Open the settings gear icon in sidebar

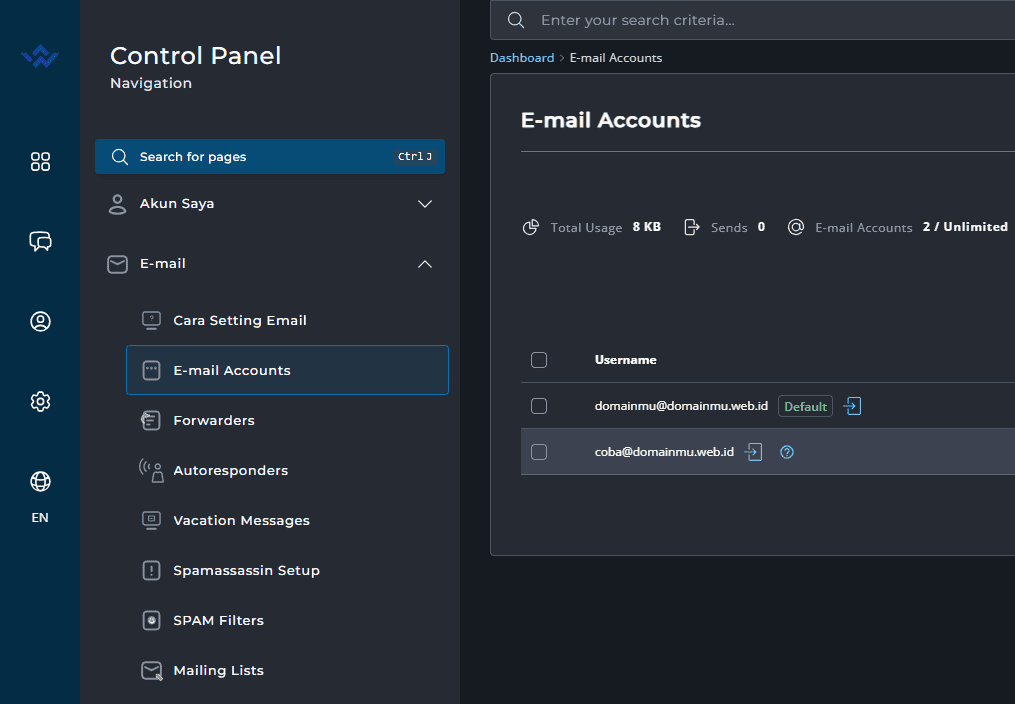40,401
